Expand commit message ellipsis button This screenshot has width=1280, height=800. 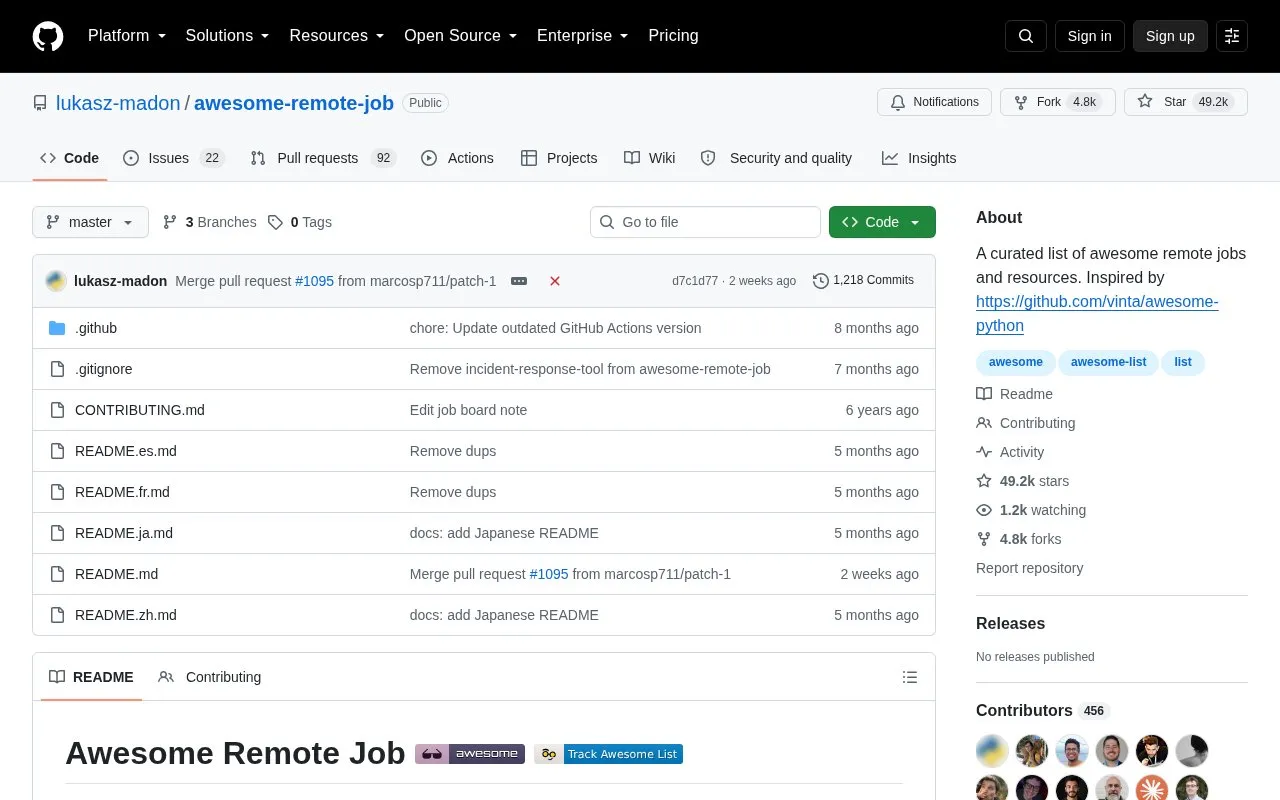click(519, 281)
